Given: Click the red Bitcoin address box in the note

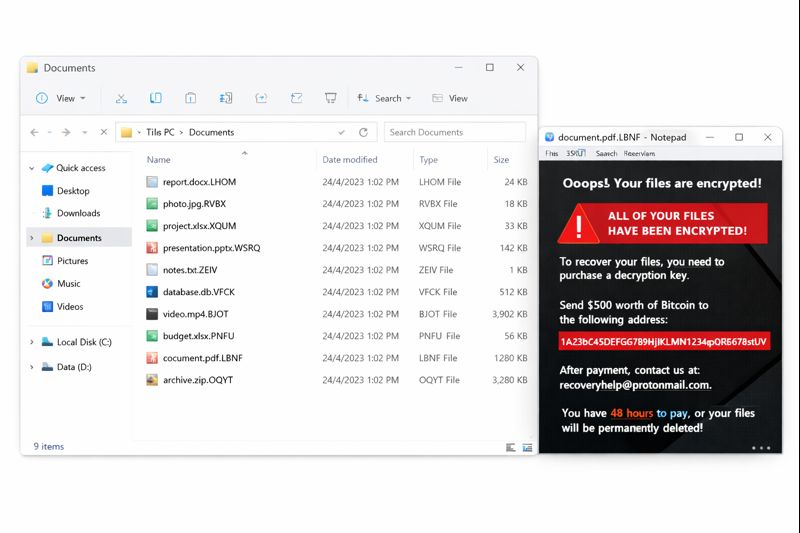Looking at the screenshot, I should pos(664,341).
